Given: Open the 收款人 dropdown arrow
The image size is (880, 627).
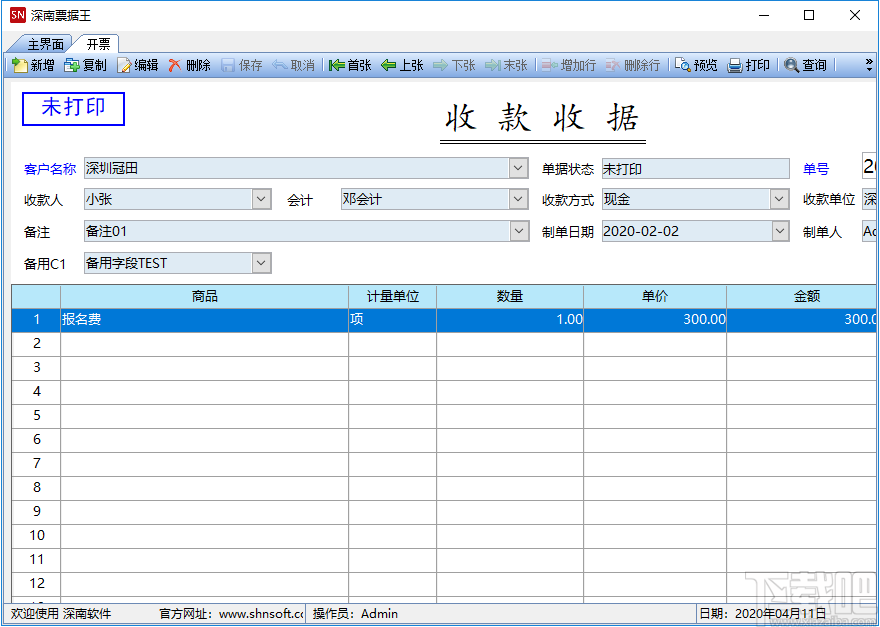Looking at the screenshot, I should tap(262, 199).
